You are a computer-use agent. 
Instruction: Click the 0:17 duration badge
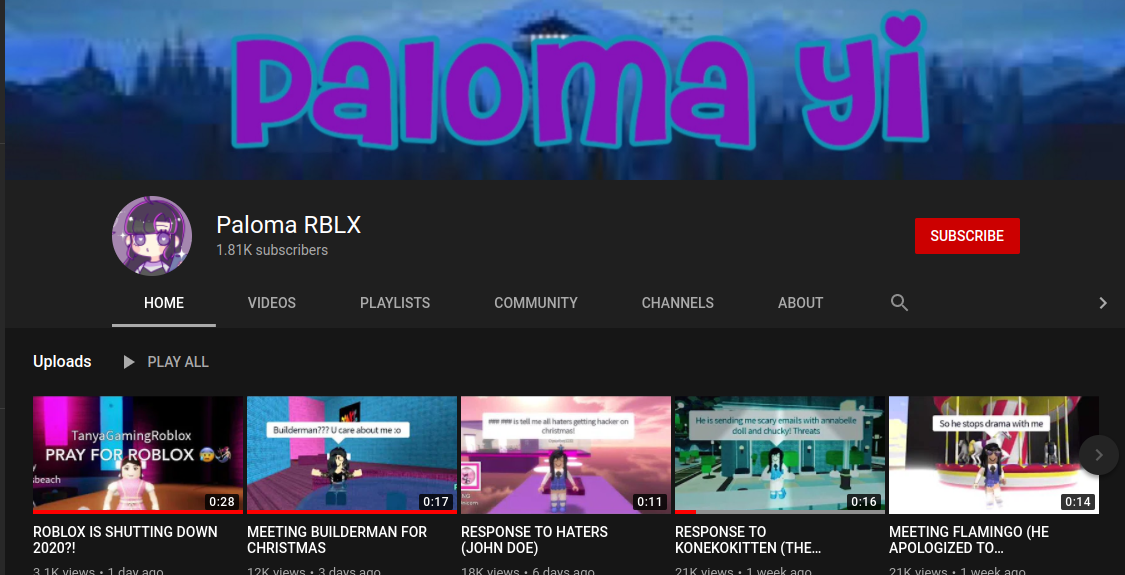pyautogui.click(x=436, y=502)
